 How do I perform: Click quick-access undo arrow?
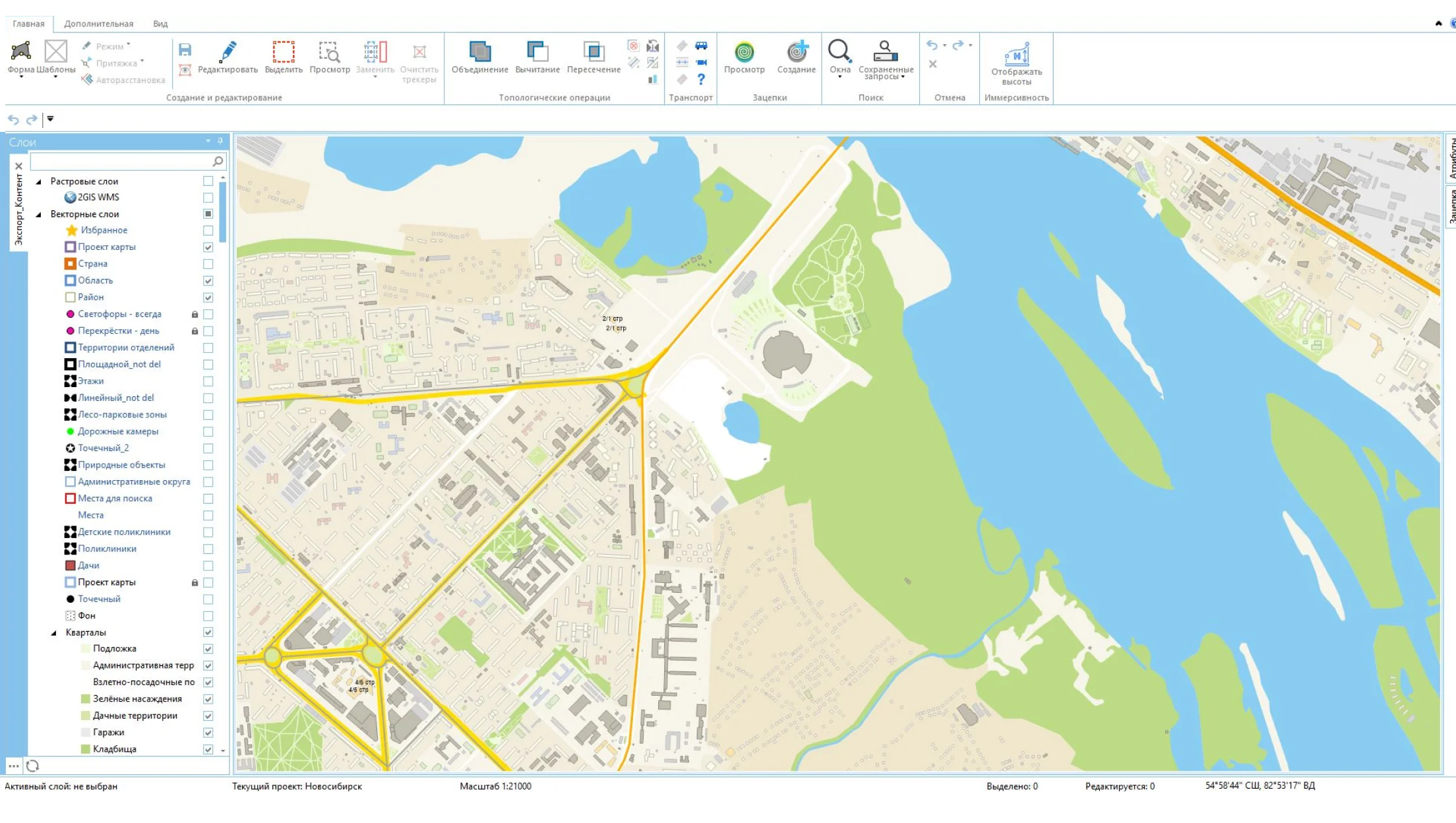point(13,119)
